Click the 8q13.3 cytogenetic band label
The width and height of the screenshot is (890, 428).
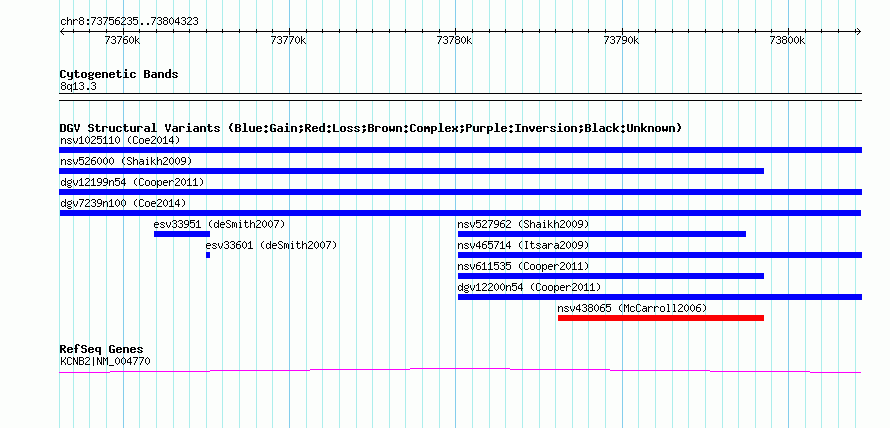click(x=78, y=86)
